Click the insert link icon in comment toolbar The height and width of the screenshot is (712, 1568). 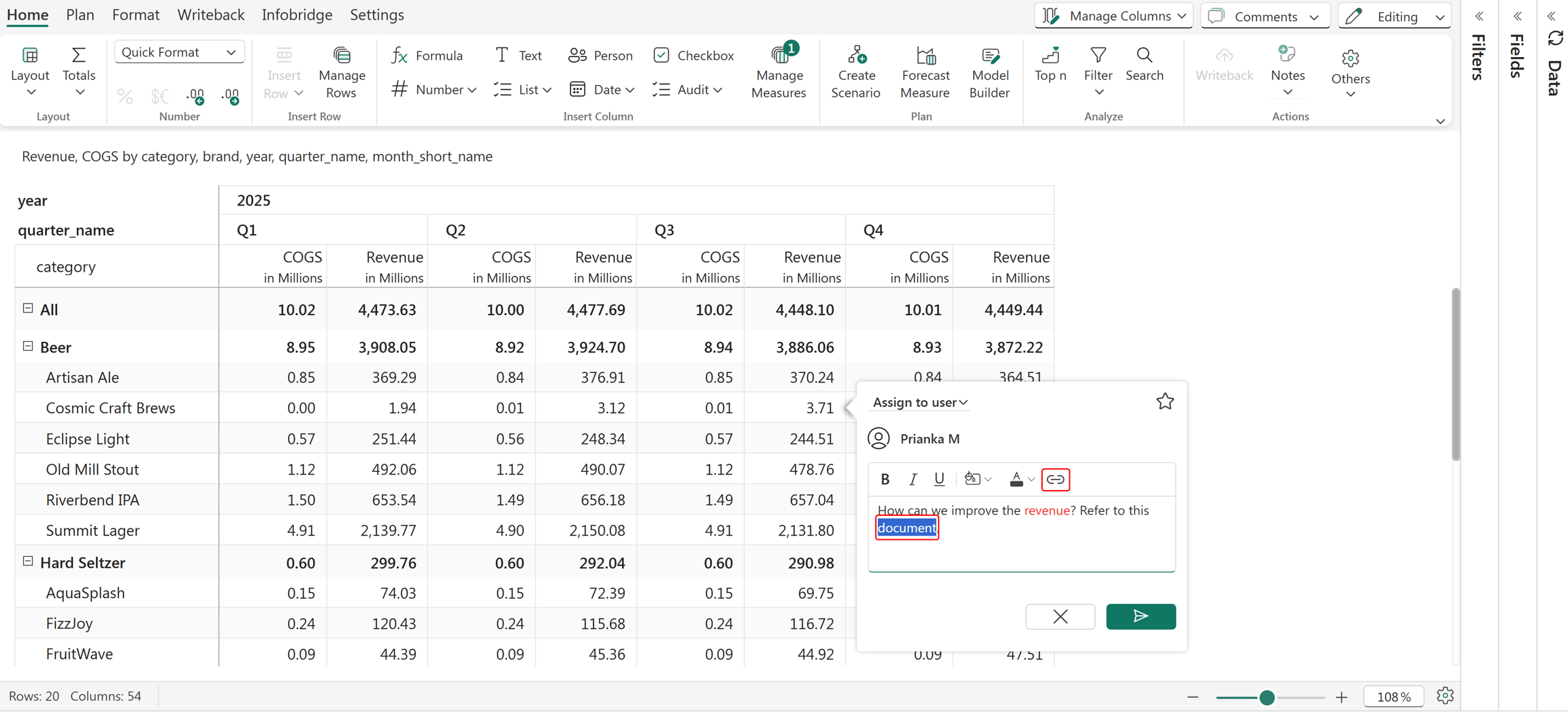1055,479
